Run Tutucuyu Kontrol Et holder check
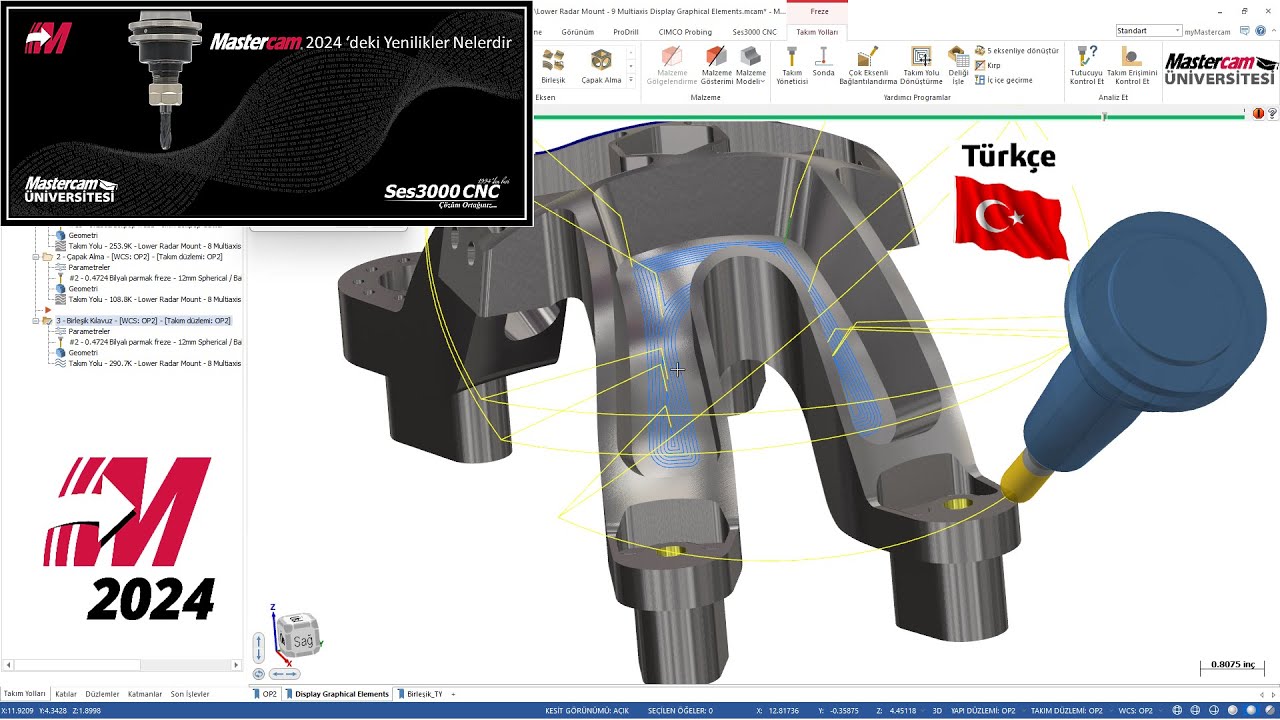 [1086, 66]
